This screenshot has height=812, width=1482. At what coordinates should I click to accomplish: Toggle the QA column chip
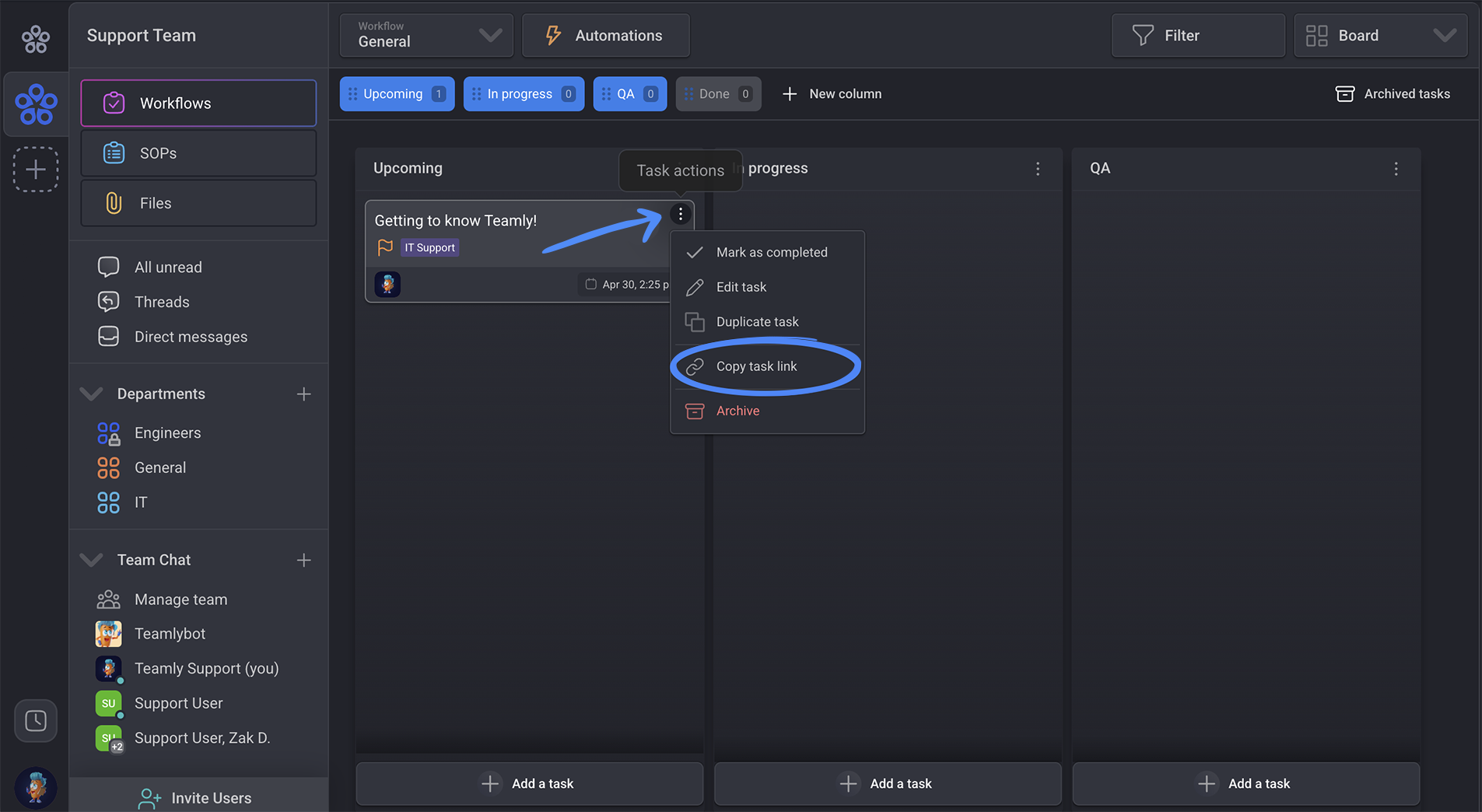coord(629,93)
